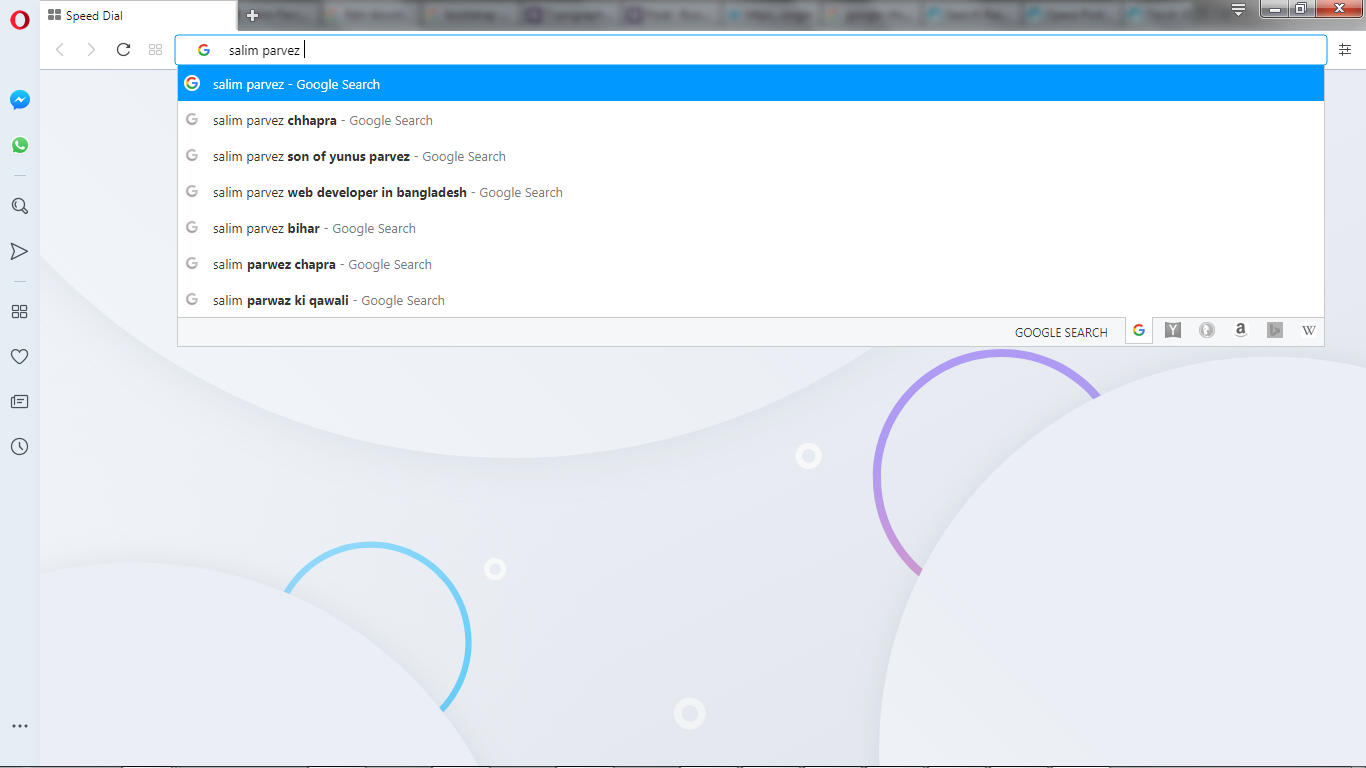
Task: Open Personal News icon in sidebar
Action: [x=19, y=402]
